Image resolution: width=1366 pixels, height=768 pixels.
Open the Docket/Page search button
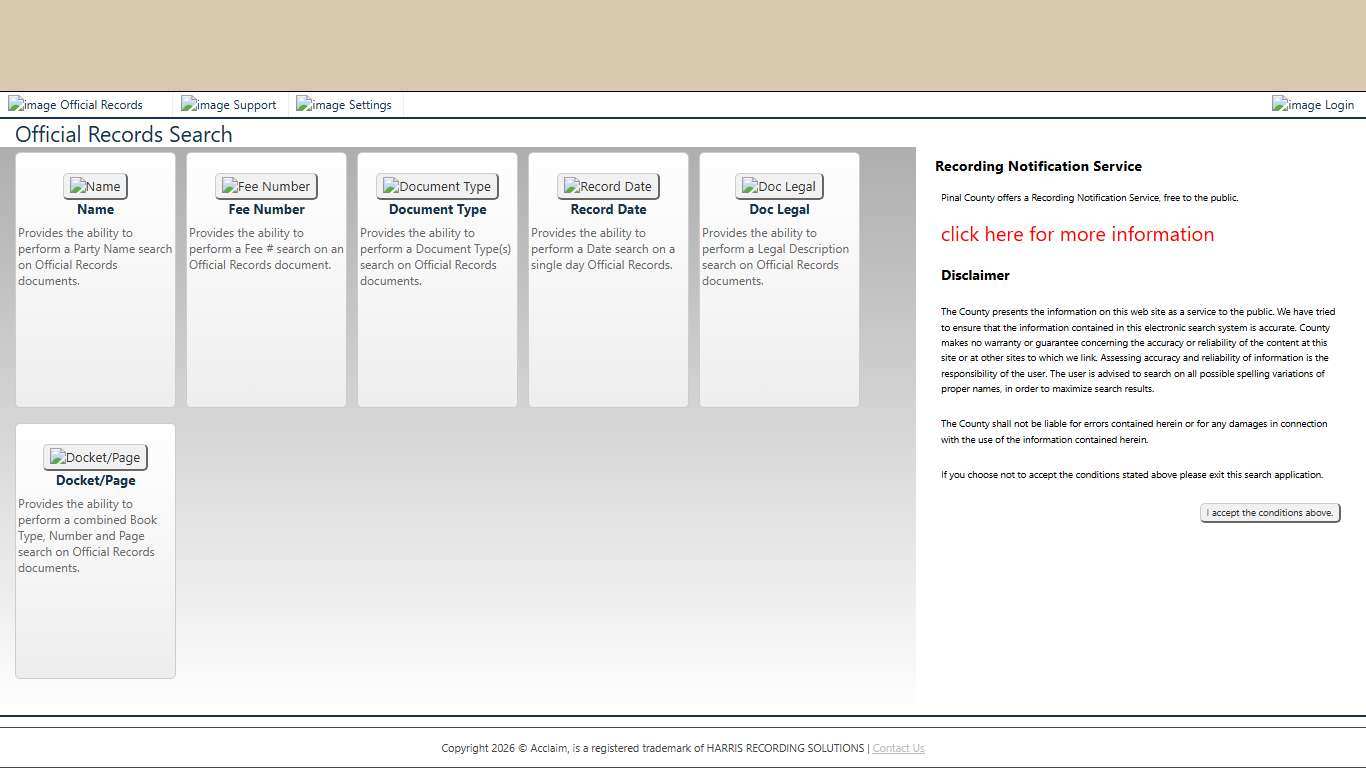point(95,457)
